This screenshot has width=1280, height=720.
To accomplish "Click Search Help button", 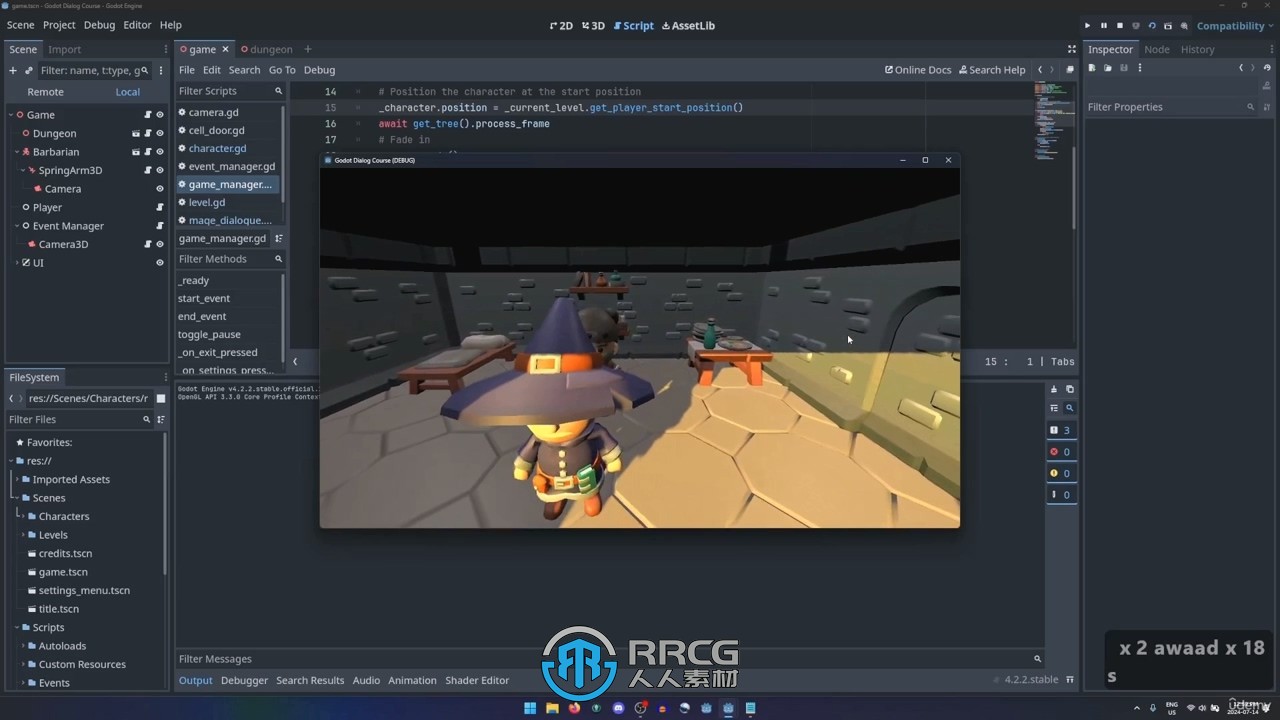I will pos(992,70).
